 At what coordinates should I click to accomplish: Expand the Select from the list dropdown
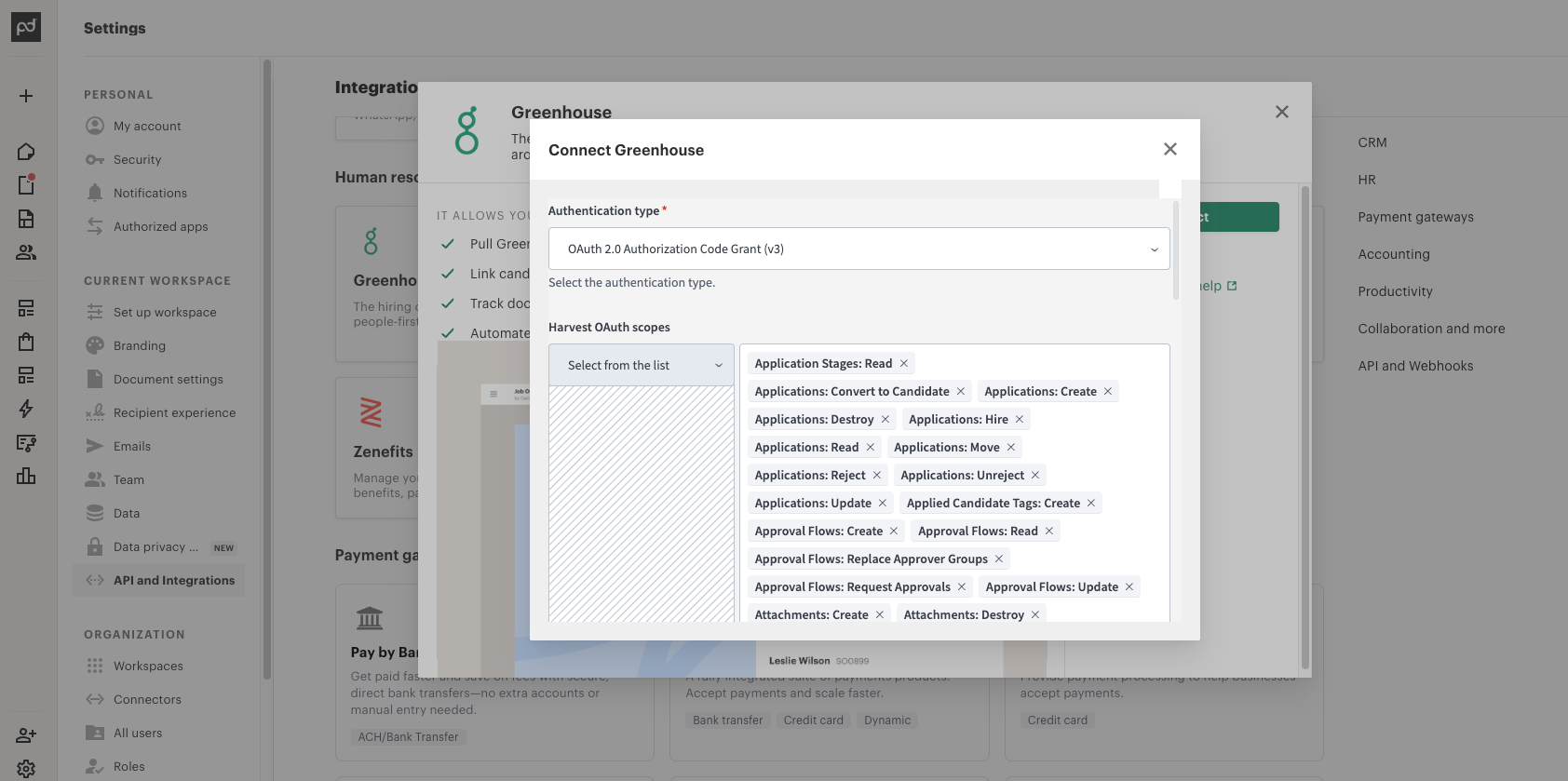coord(642,365)
